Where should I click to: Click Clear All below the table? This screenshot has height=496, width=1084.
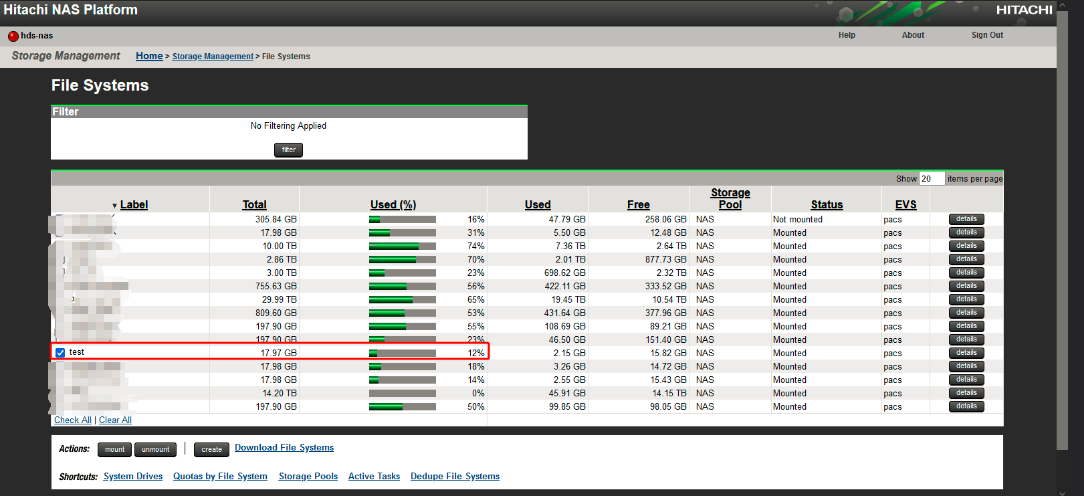pos(115,420)
